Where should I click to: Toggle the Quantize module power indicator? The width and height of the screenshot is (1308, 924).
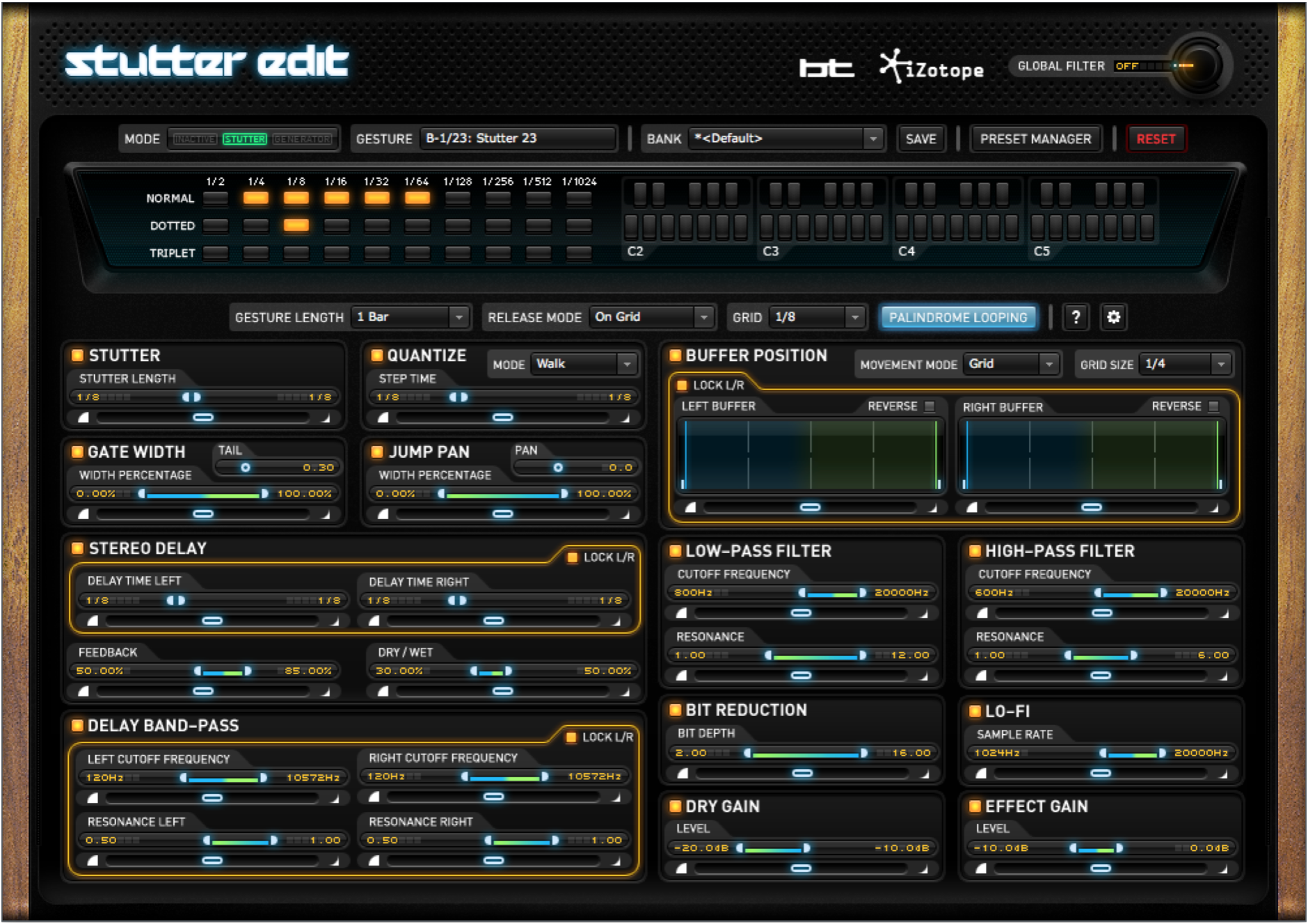[x=377, y=356]
